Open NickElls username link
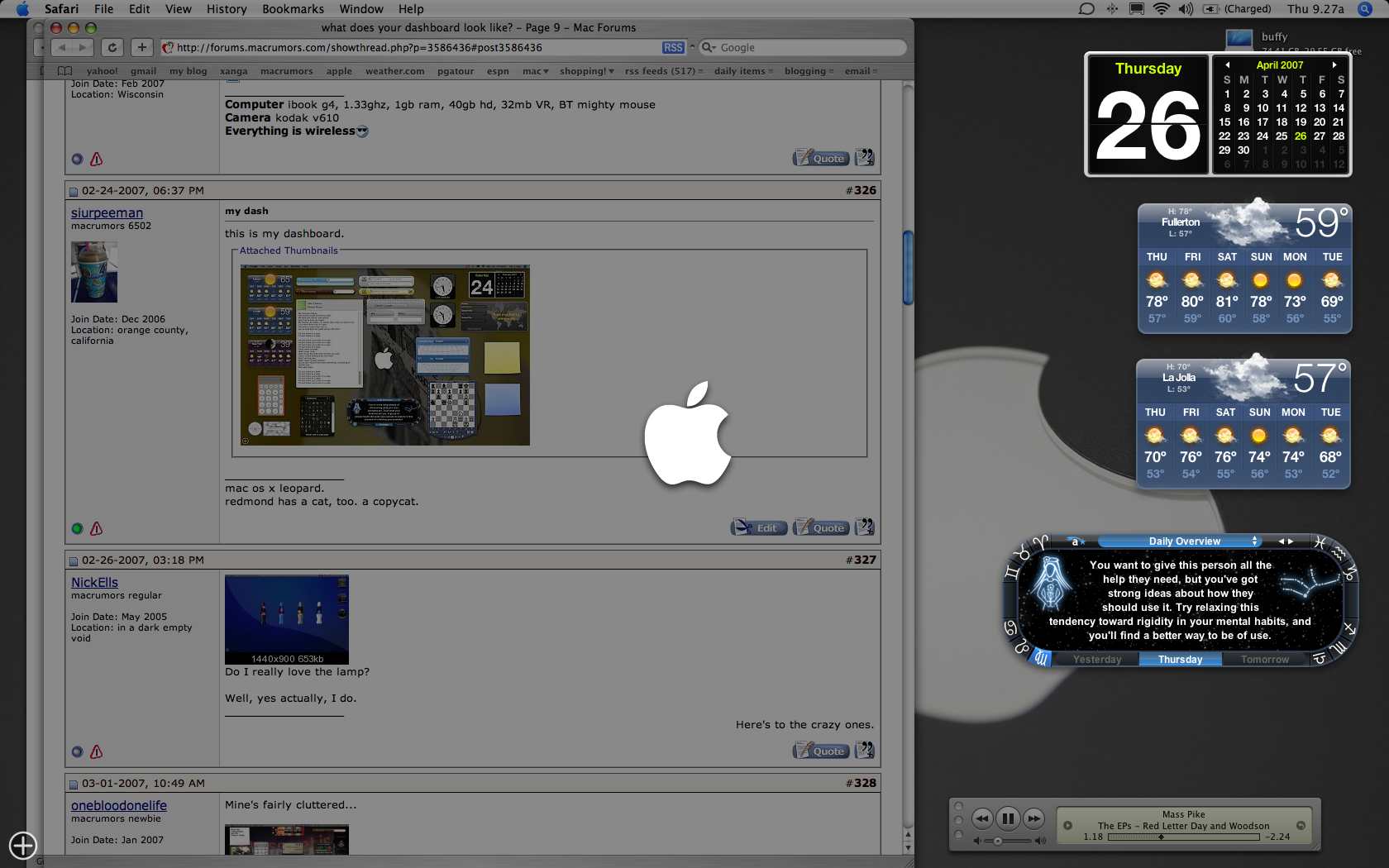This screenshot has height=868, width=1389. [x=94, y=583]
